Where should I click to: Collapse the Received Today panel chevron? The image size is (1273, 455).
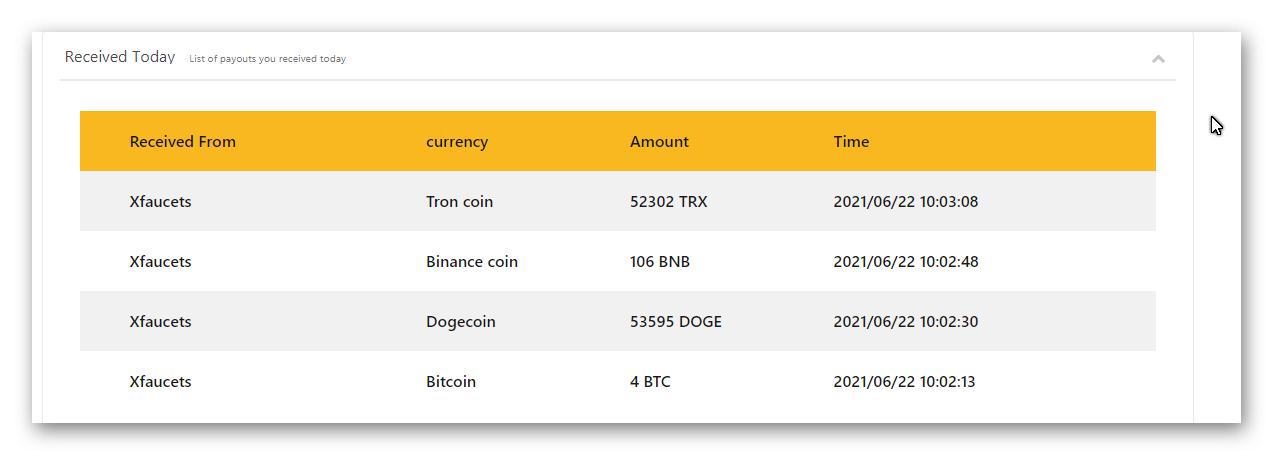(x=1158, y=59)
